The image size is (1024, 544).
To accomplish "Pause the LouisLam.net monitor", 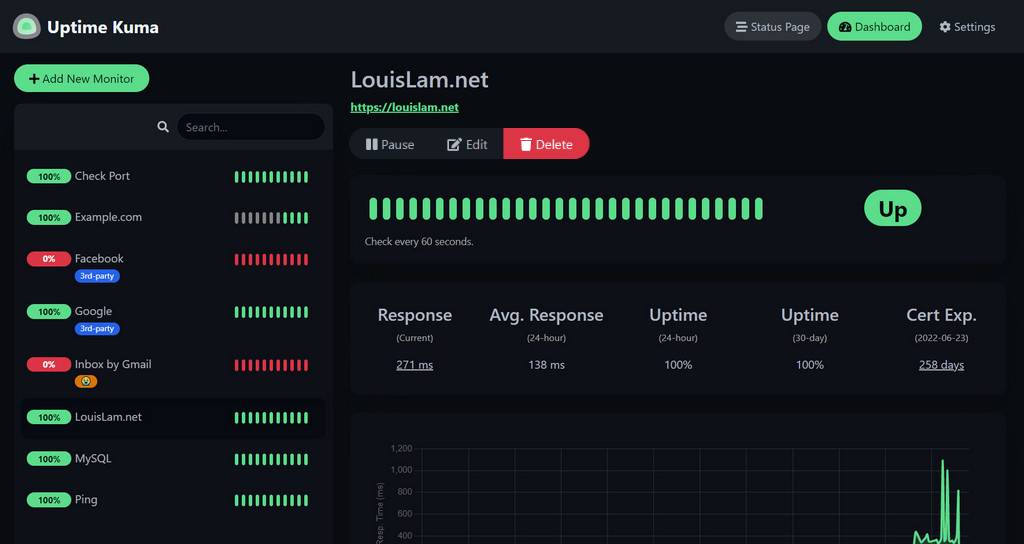I will [x=390, y=144].
